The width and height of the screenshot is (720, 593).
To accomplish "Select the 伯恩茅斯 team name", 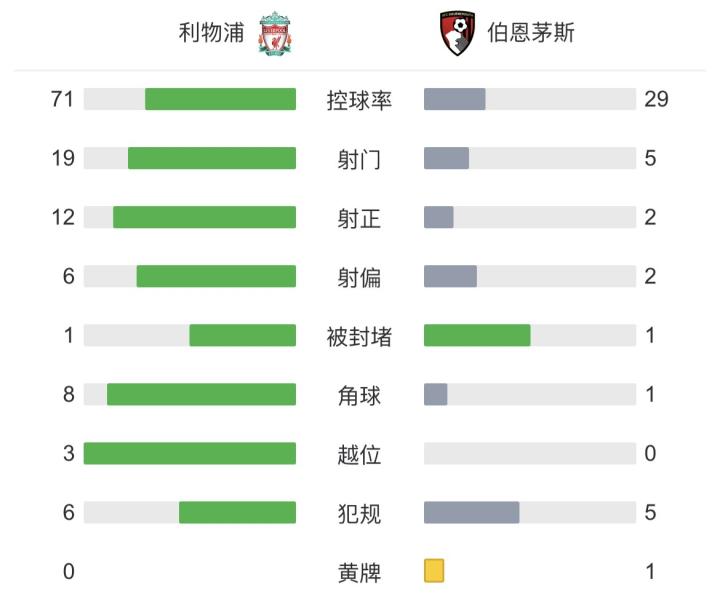I will [531, 34].
